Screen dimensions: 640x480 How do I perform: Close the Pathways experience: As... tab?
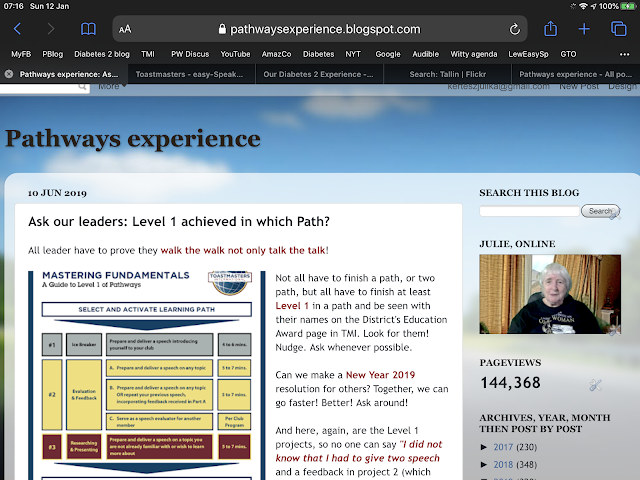(x=9, y=74)
